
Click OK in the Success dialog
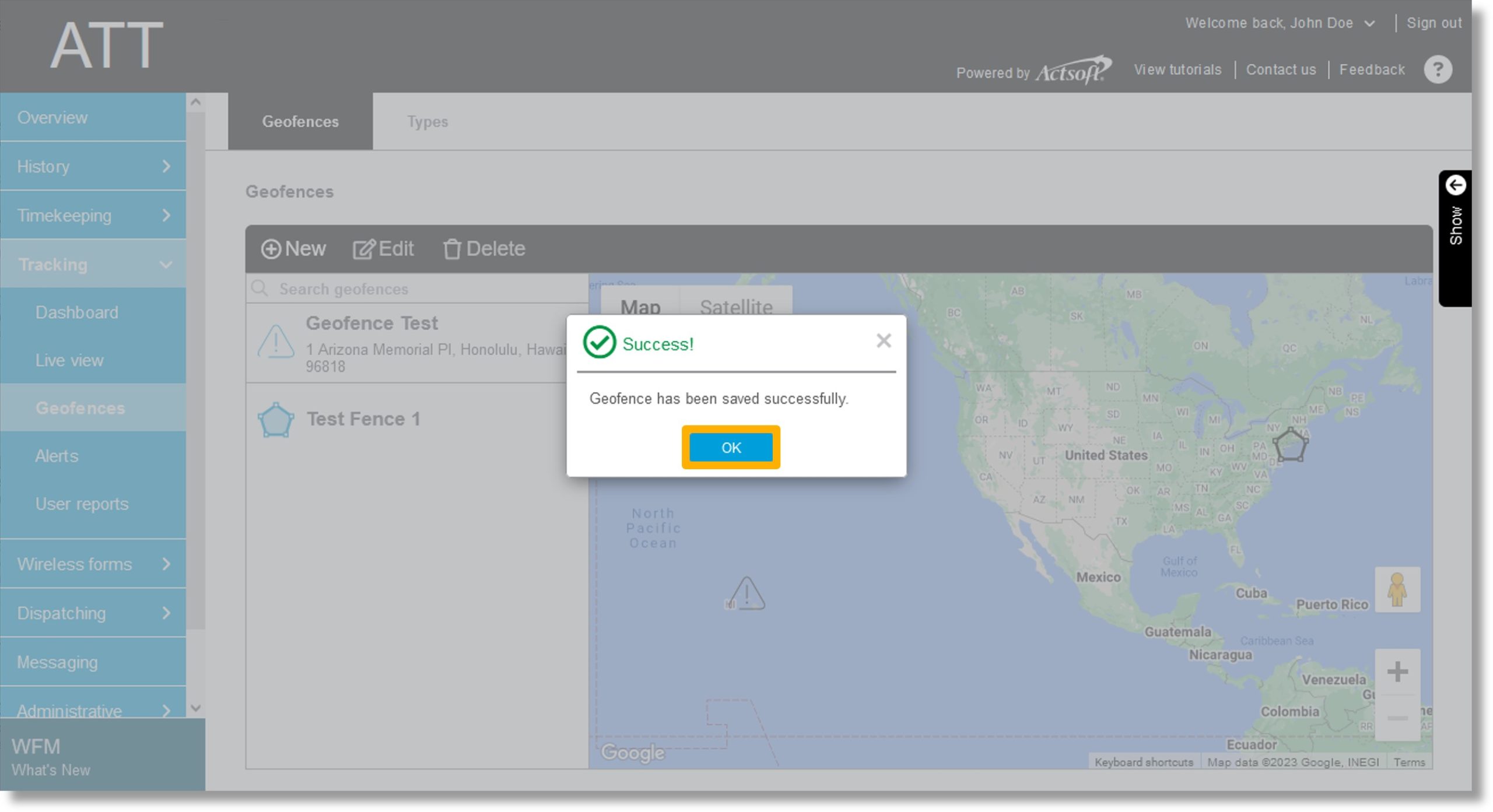click(x=731, y=448)
